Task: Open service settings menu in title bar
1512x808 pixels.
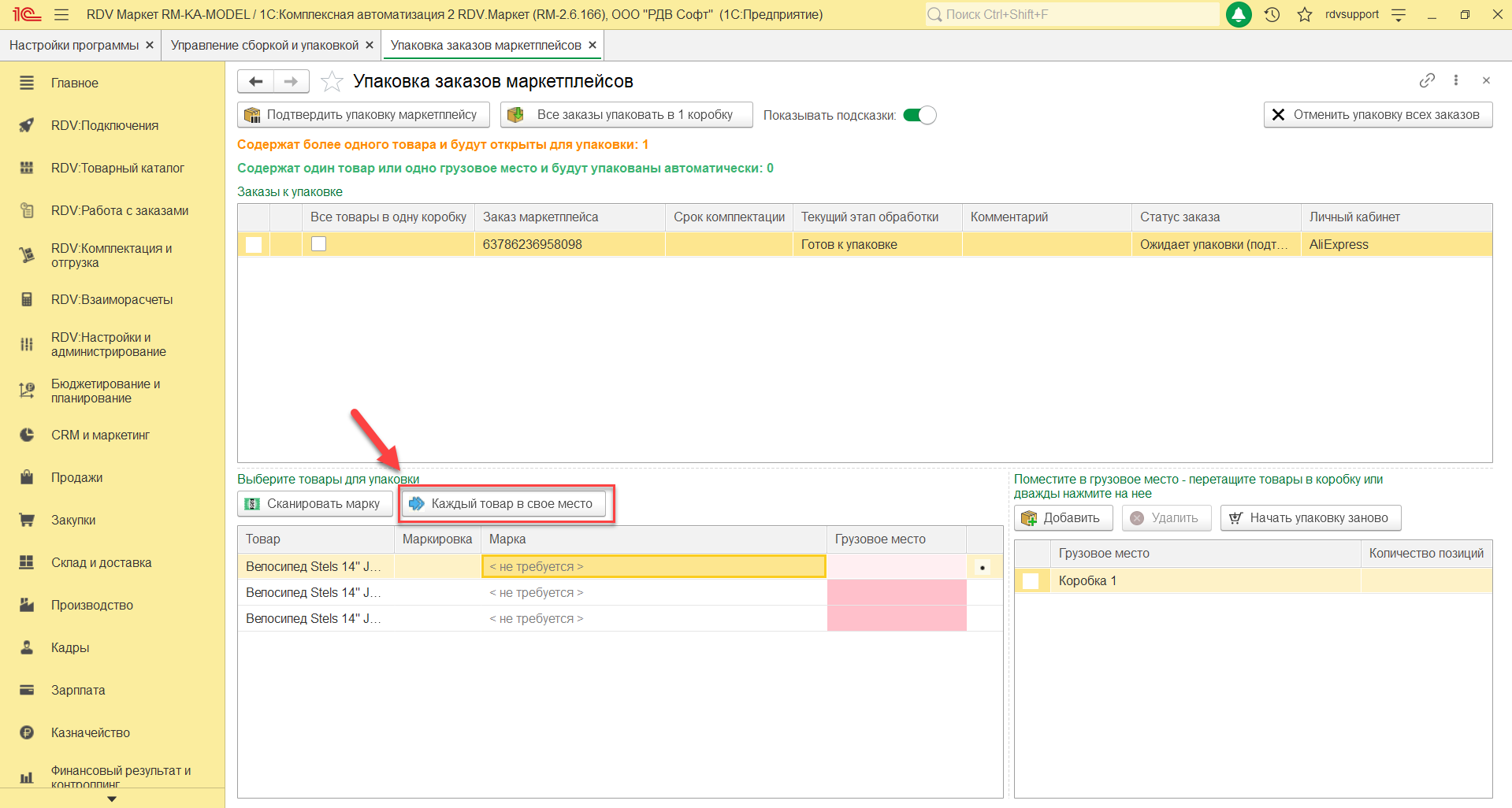Action: [x=1399, y=15]
